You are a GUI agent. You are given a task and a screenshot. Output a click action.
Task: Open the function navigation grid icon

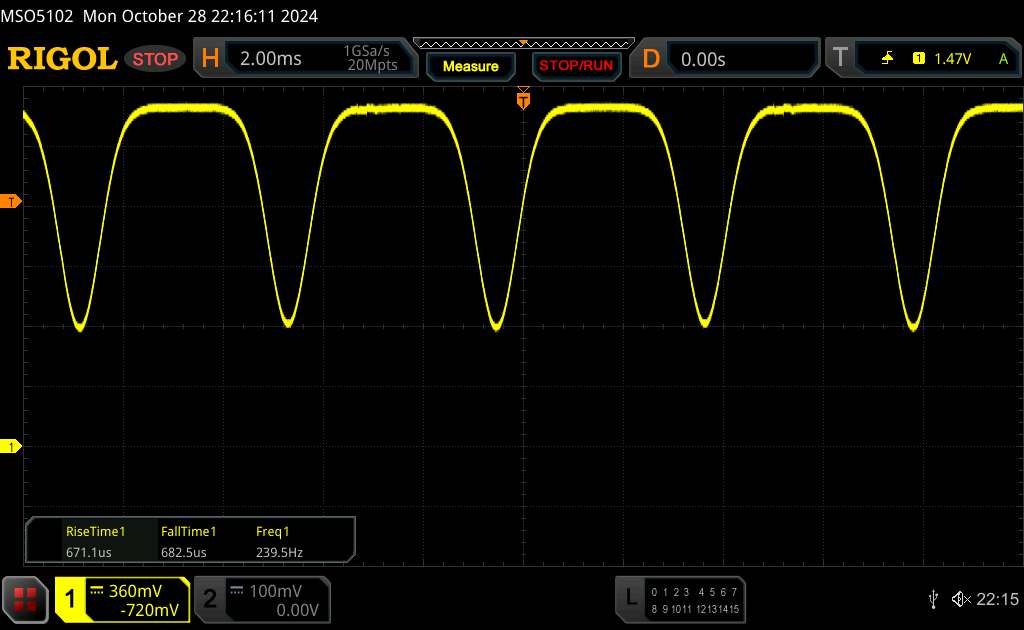pyautogui.click(x=25, y=600)
